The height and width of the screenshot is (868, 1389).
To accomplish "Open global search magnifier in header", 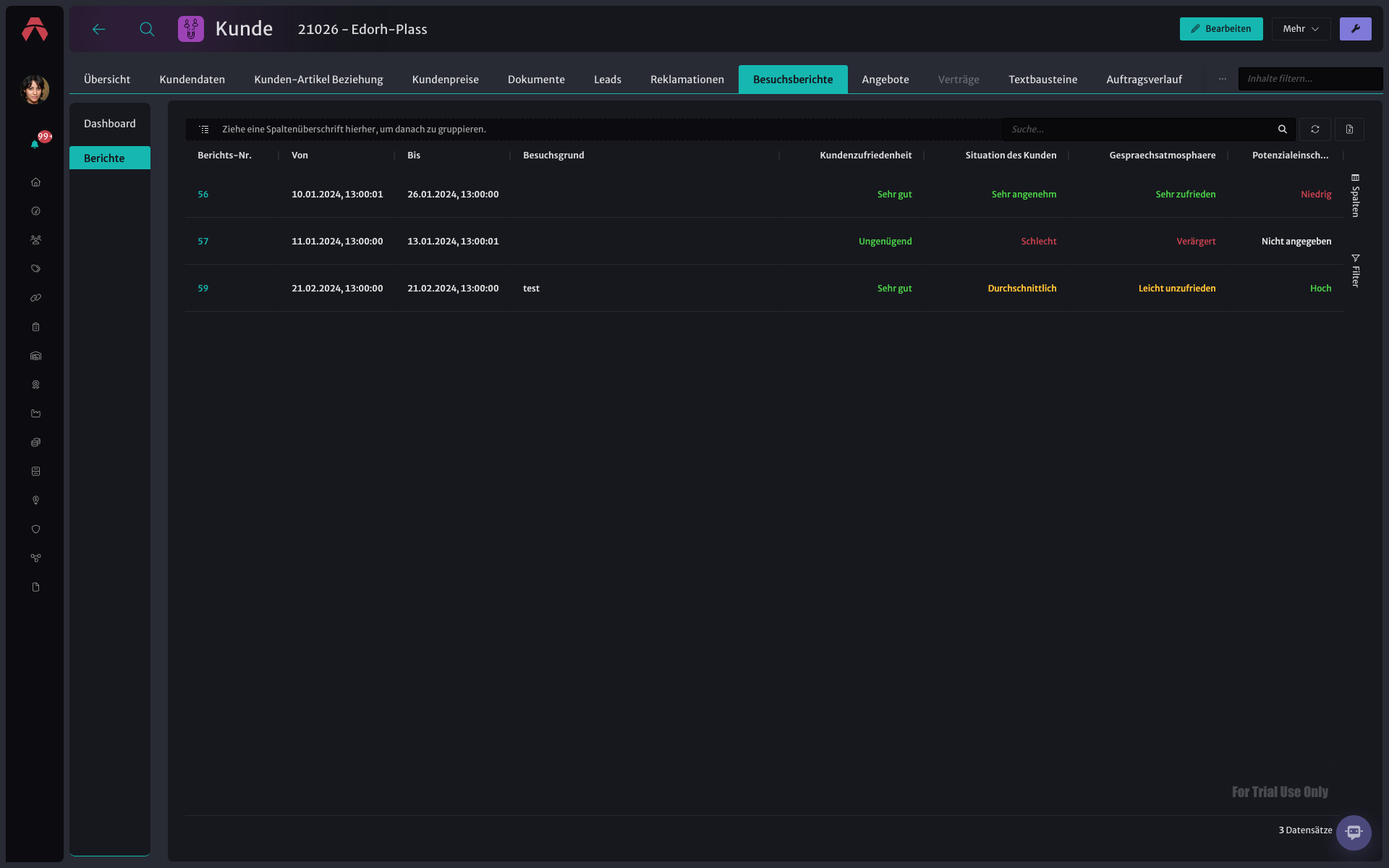I will coord(147,29).
